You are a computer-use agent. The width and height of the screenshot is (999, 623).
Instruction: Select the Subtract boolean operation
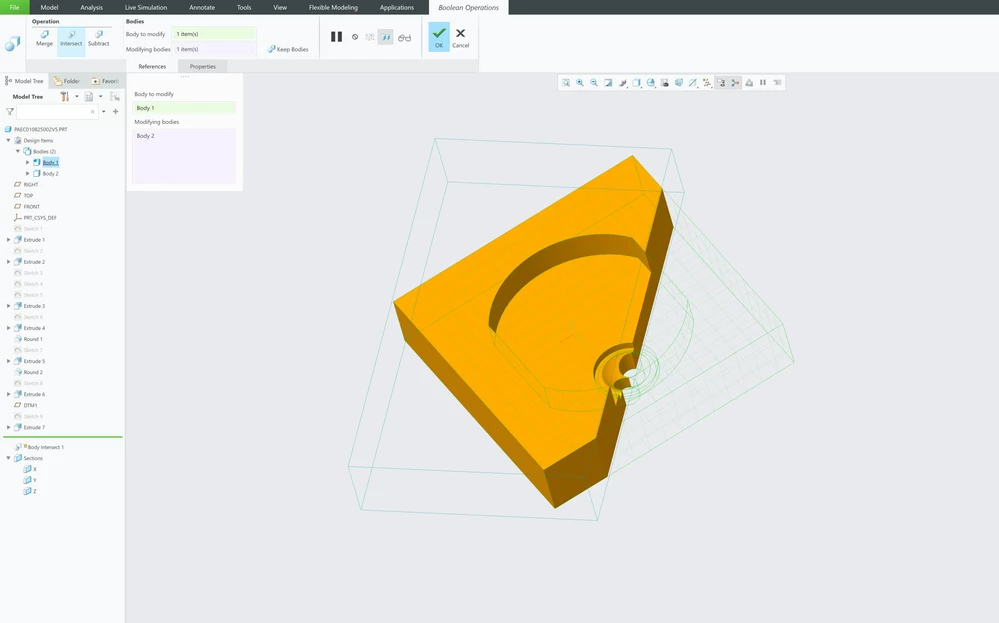point(99,39)
